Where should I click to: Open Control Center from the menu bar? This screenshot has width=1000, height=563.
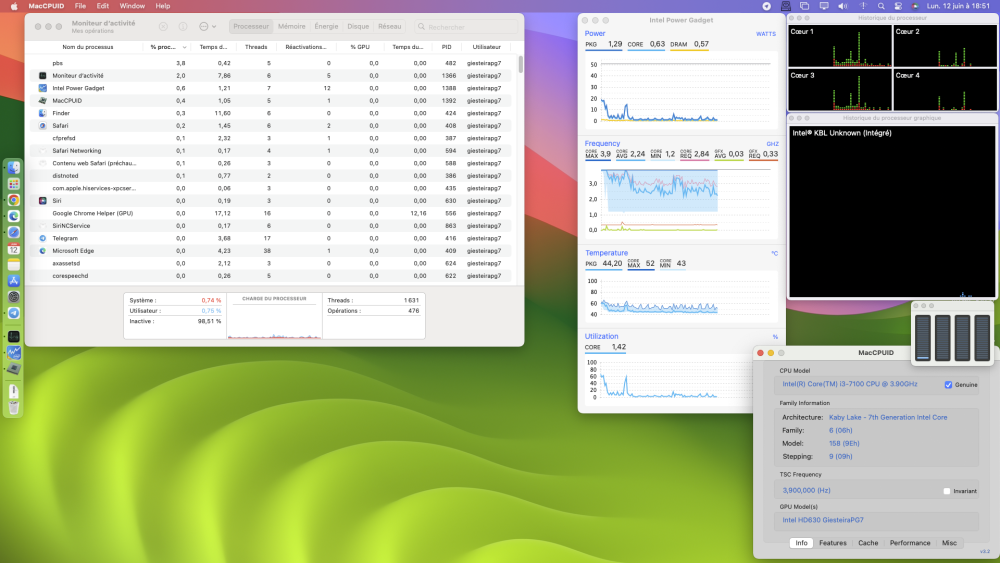click(x=898, y=6)
